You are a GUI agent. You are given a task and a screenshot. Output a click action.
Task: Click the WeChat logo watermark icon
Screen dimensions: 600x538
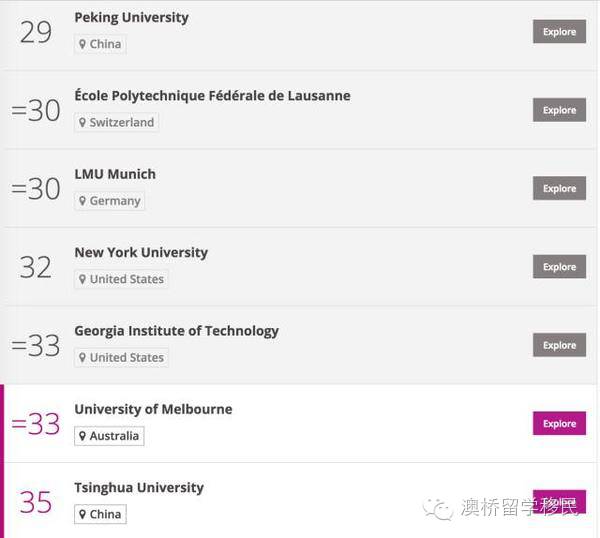(438, 509)
